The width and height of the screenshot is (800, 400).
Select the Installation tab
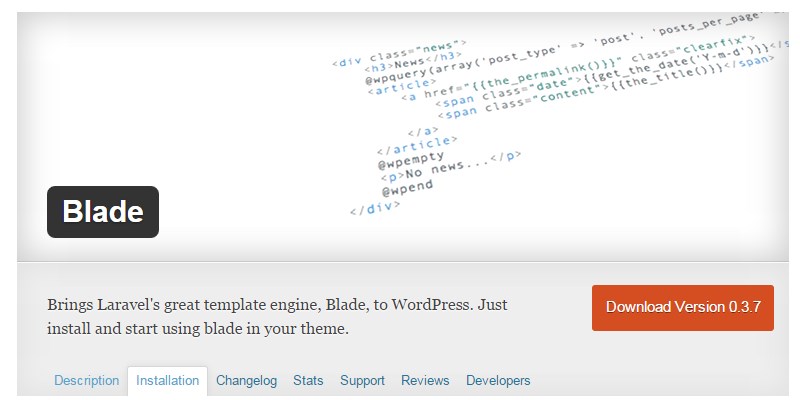coord(167,381)
